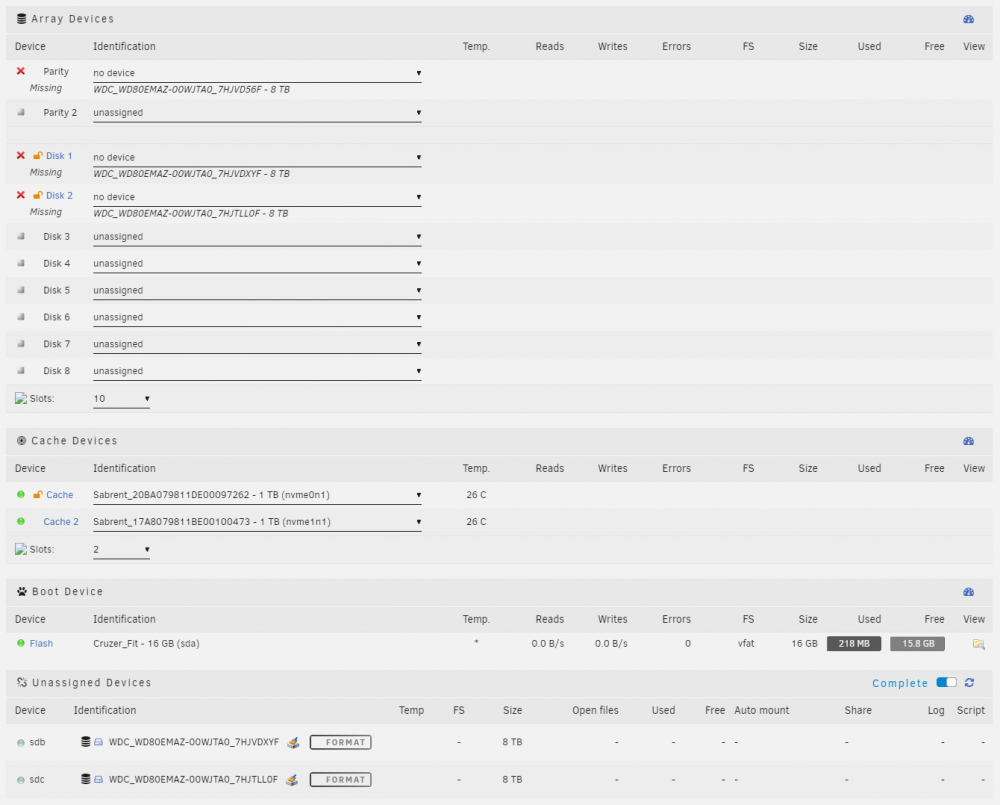
Task: Click the vfat filesystem value for Flash
Action: click(x=746, y=643)
